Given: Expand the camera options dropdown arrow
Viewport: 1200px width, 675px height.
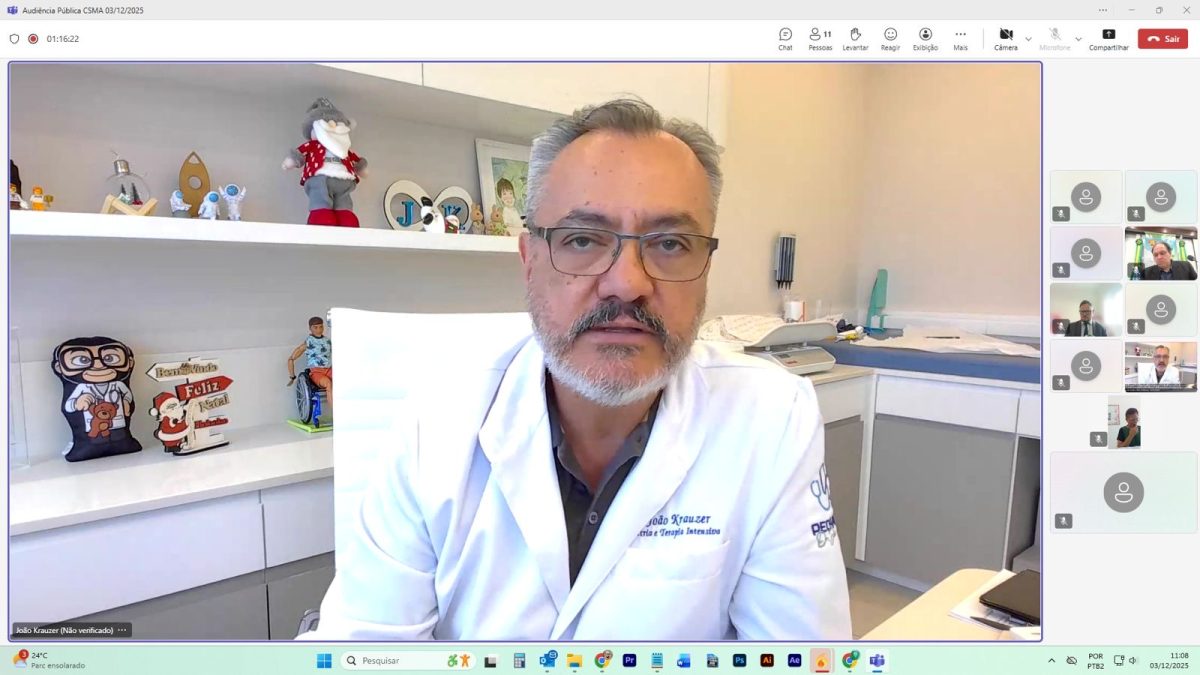Looking at the screenshot, I should pos(1028,39).
